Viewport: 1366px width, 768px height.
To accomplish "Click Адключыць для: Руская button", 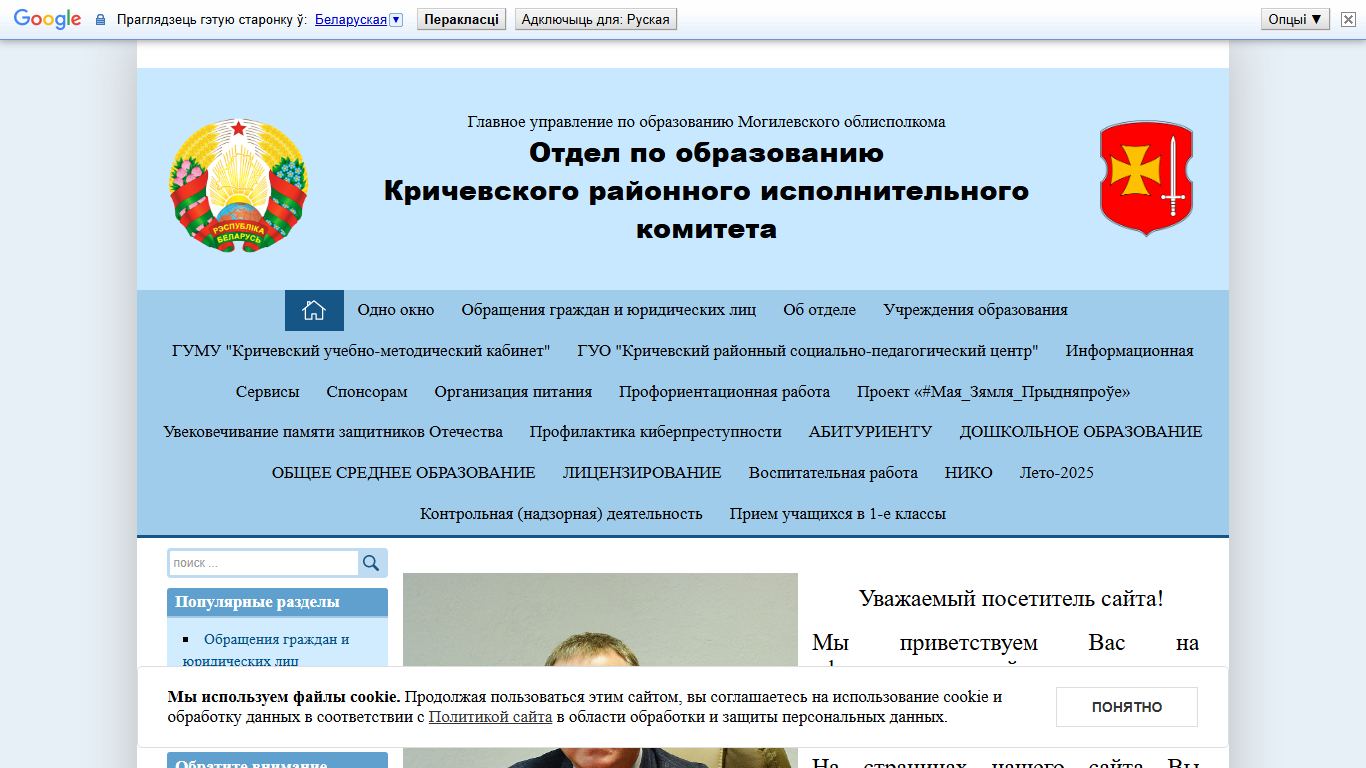I will click(x=596, y=19).
